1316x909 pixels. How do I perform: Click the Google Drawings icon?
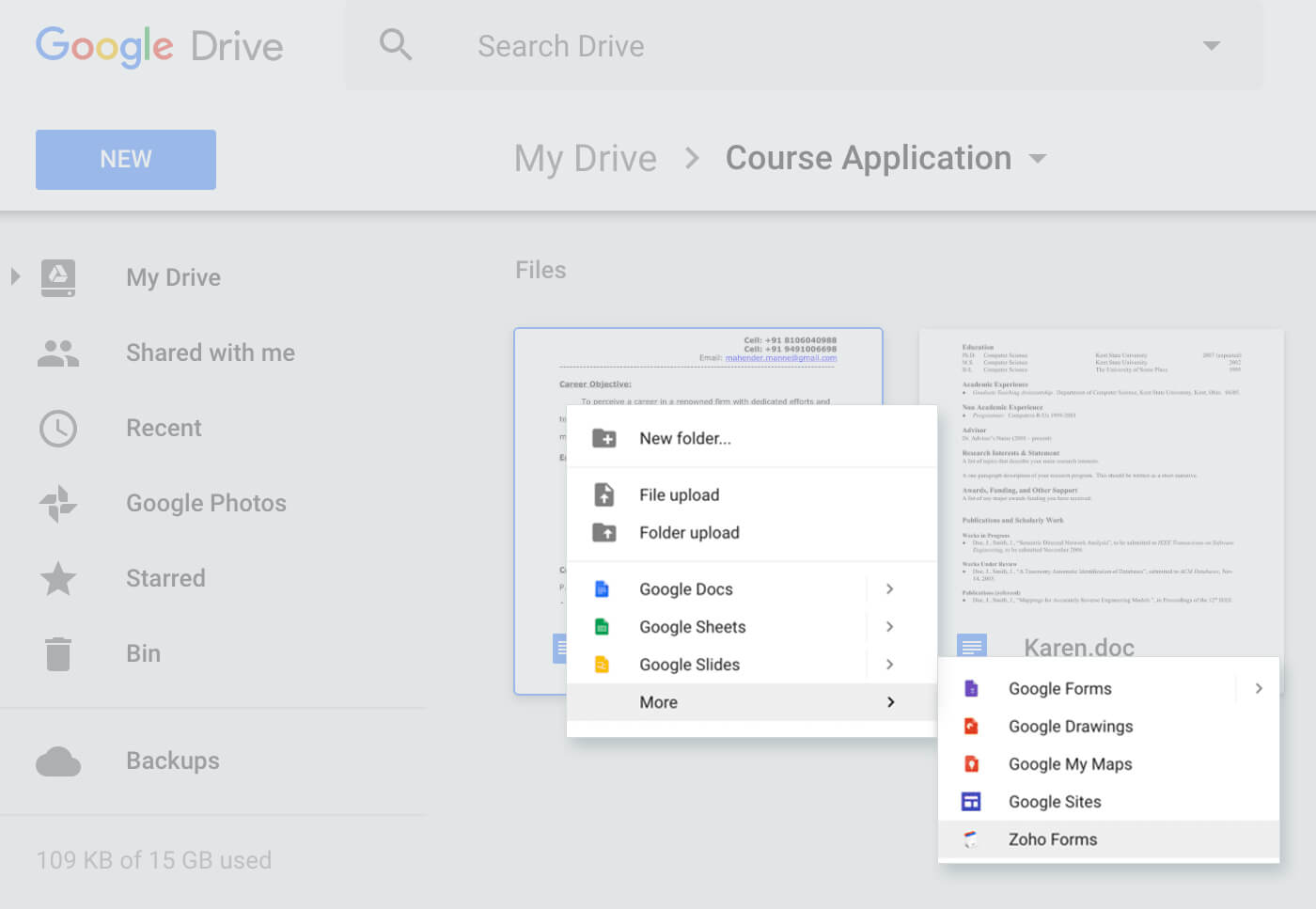click(972, 727)
